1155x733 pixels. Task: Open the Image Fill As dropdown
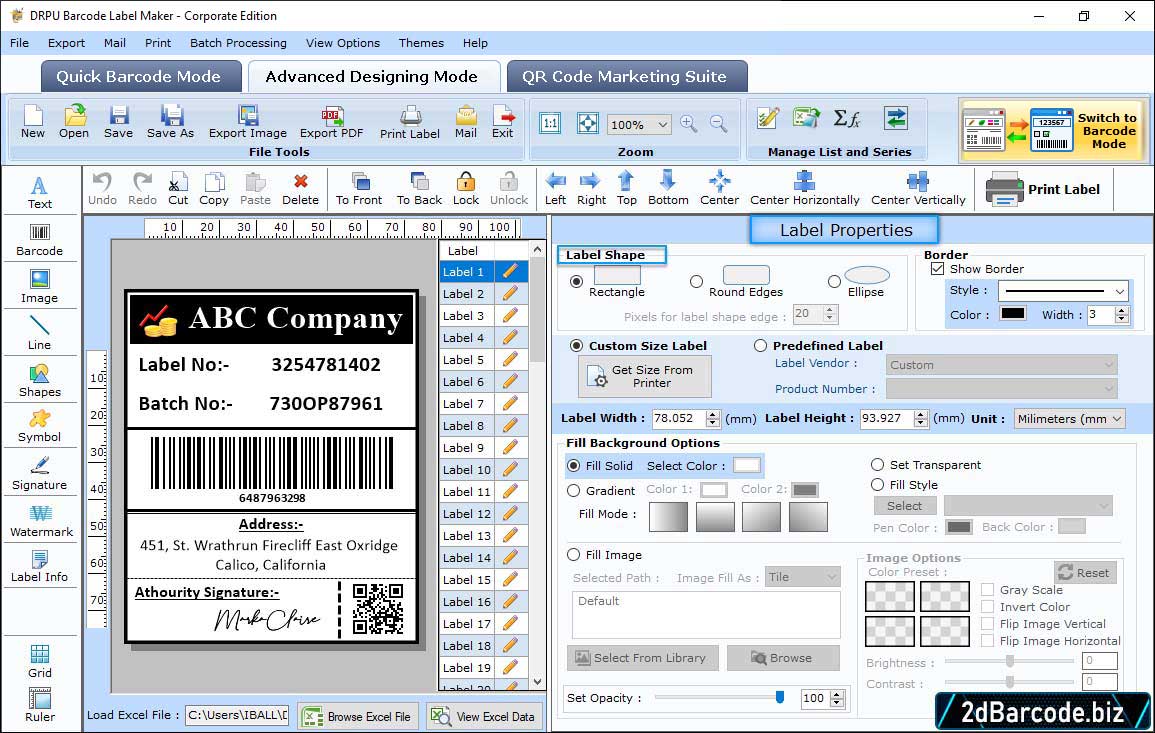pyautogui.click(x=803, y=577)
